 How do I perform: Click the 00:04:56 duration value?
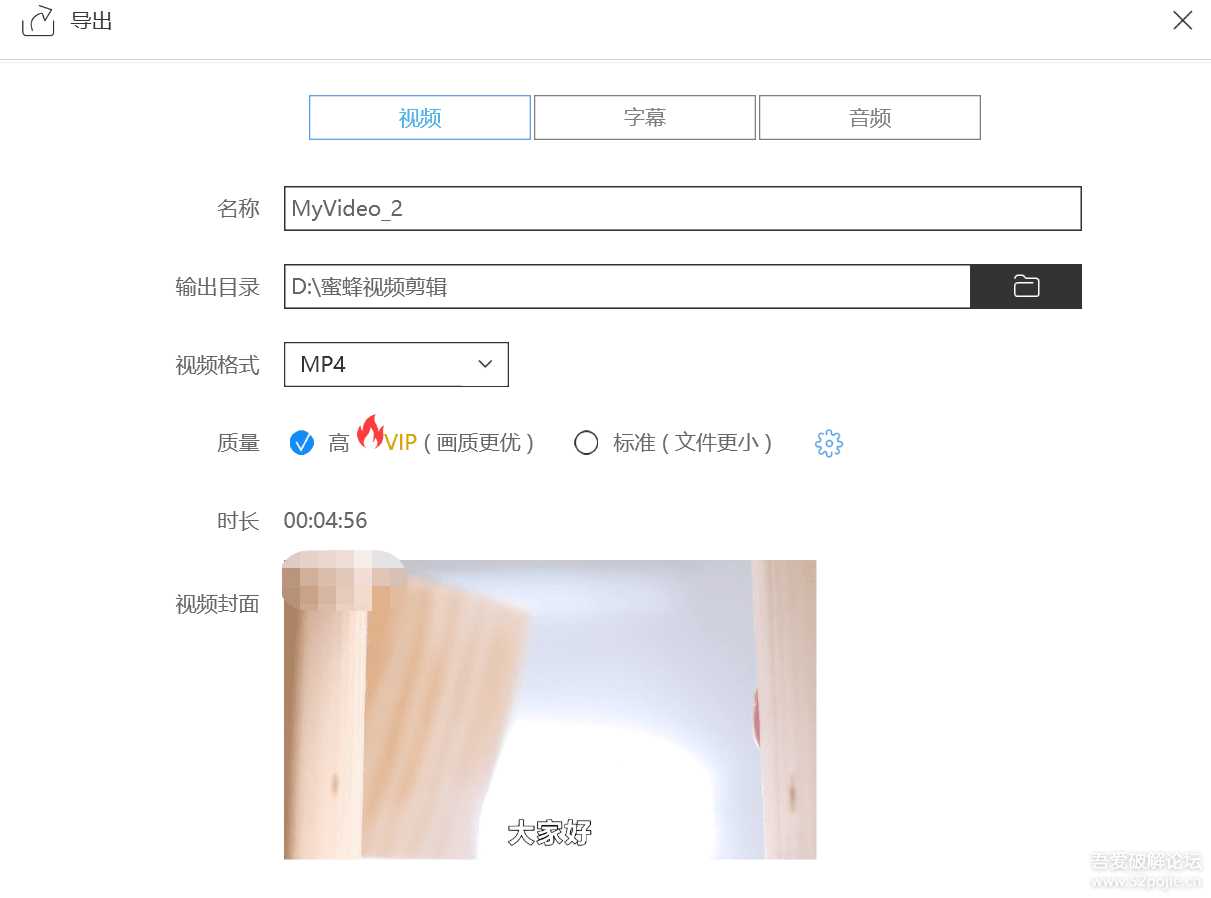click(325, 521)
